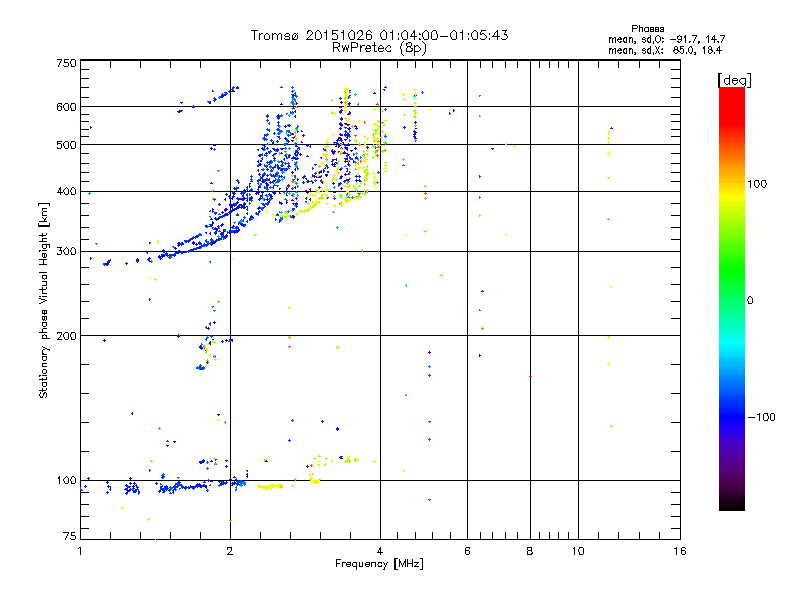Click the plot title 'Tromsø 20151026 01:04:00-01:05:43'

click(x=379, y=35)
